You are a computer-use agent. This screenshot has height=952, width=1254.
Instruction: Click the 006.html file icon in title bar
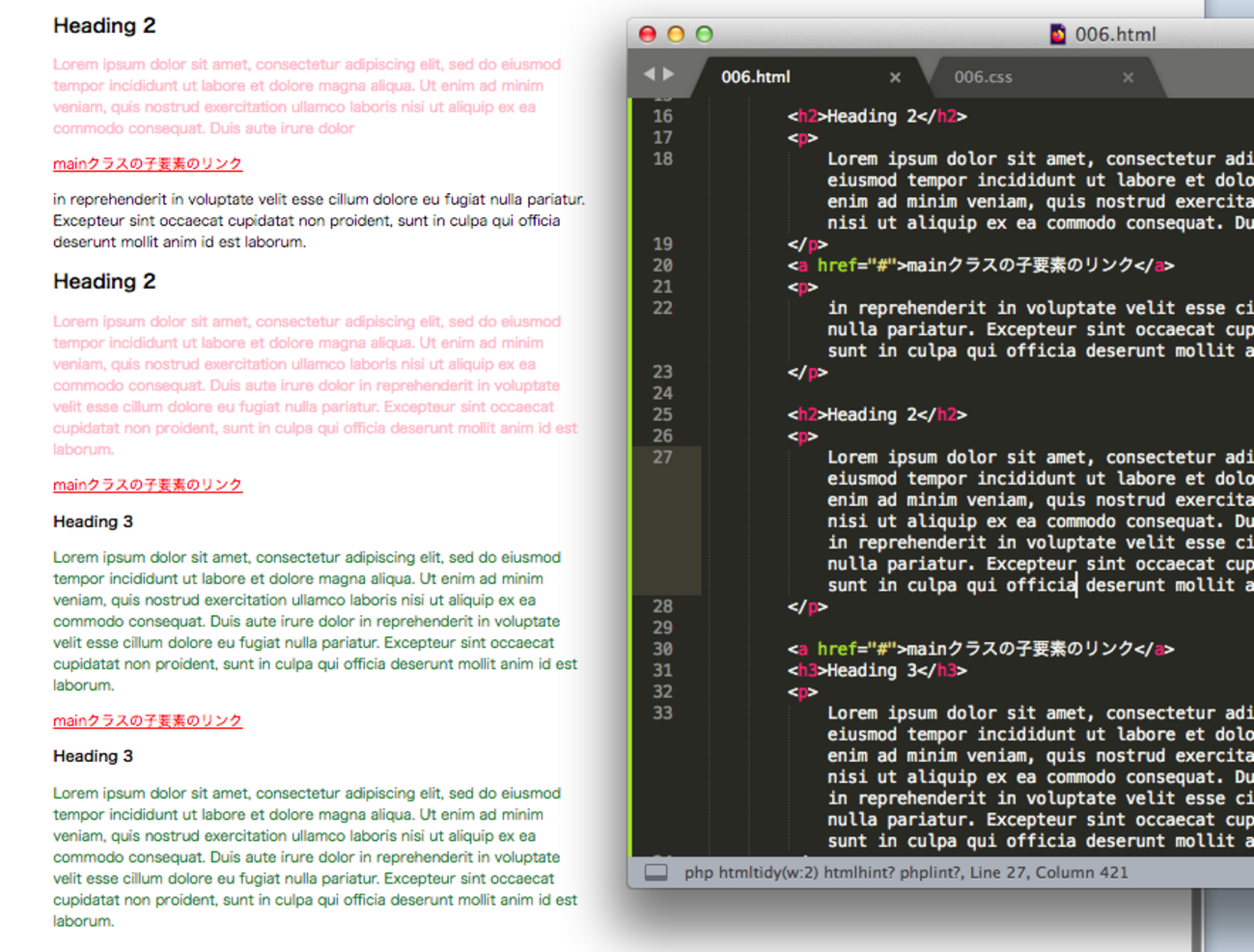[1057, 35]
